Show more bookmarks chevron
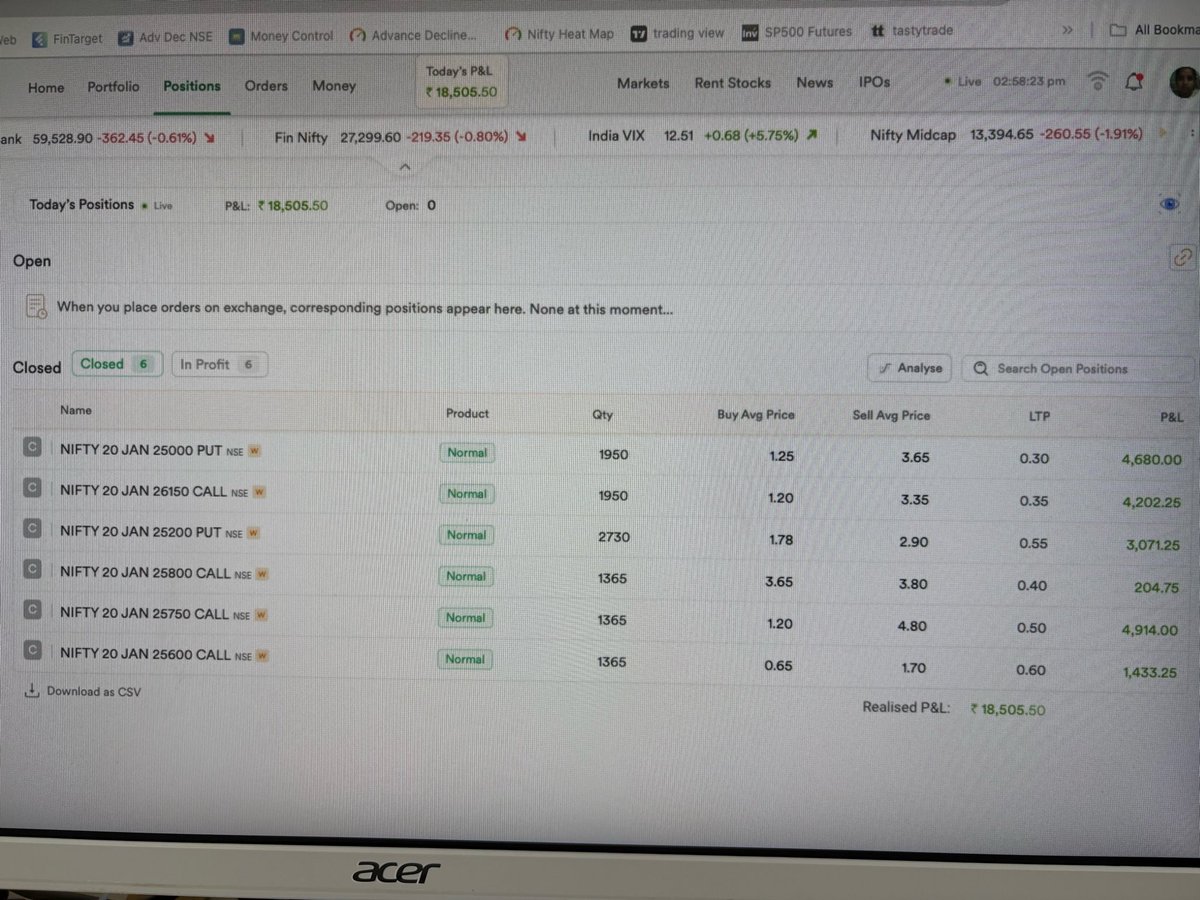The image size is (1200, 900). (1067, 30)
